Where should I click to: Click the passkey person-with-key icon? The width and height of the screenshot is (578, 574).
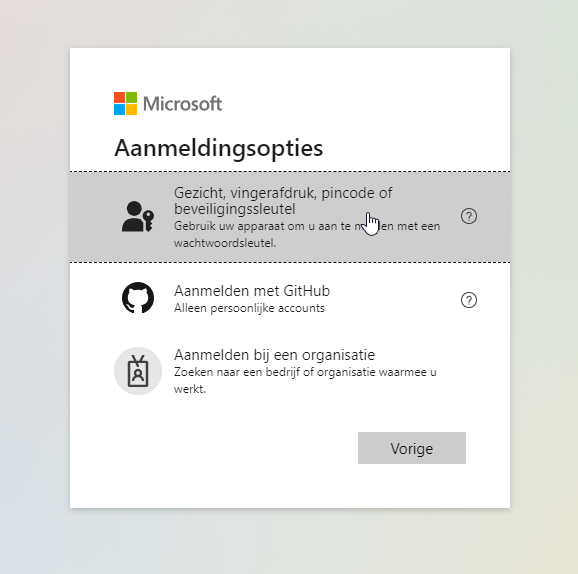click(138, 216)
